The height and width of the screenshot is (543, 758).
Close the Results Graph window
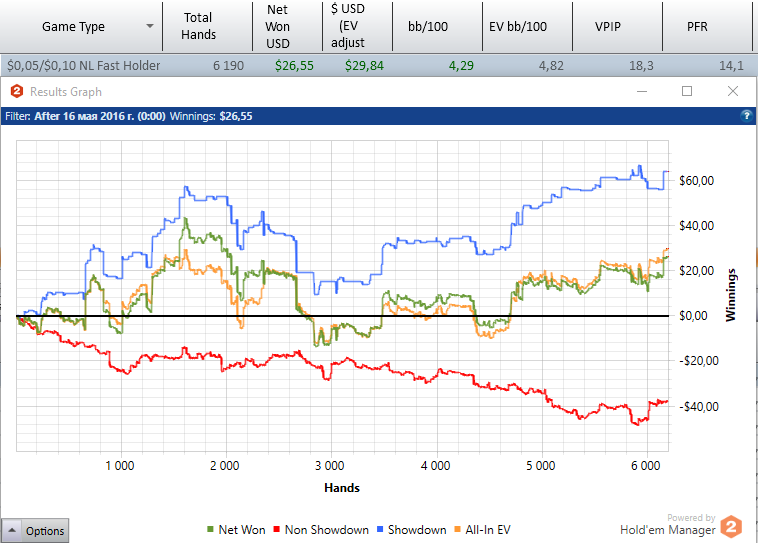[733, 91]
